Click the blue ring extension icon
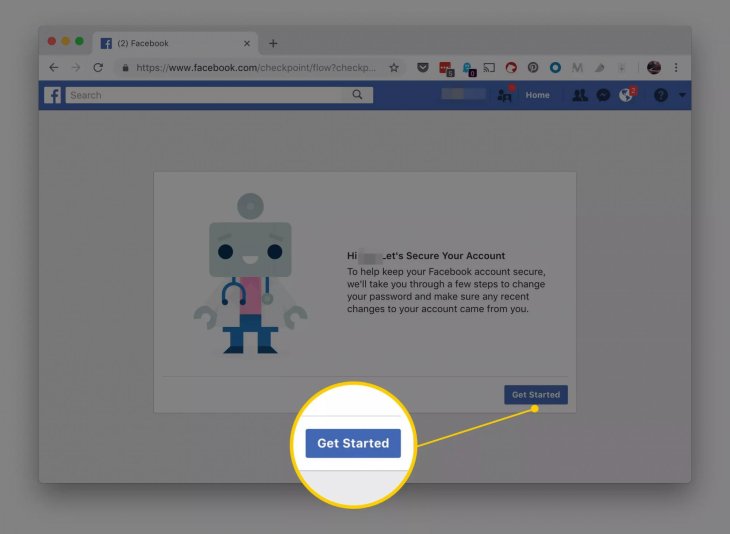The width and height of the screenshot is (730, 534). coord(555,68)
